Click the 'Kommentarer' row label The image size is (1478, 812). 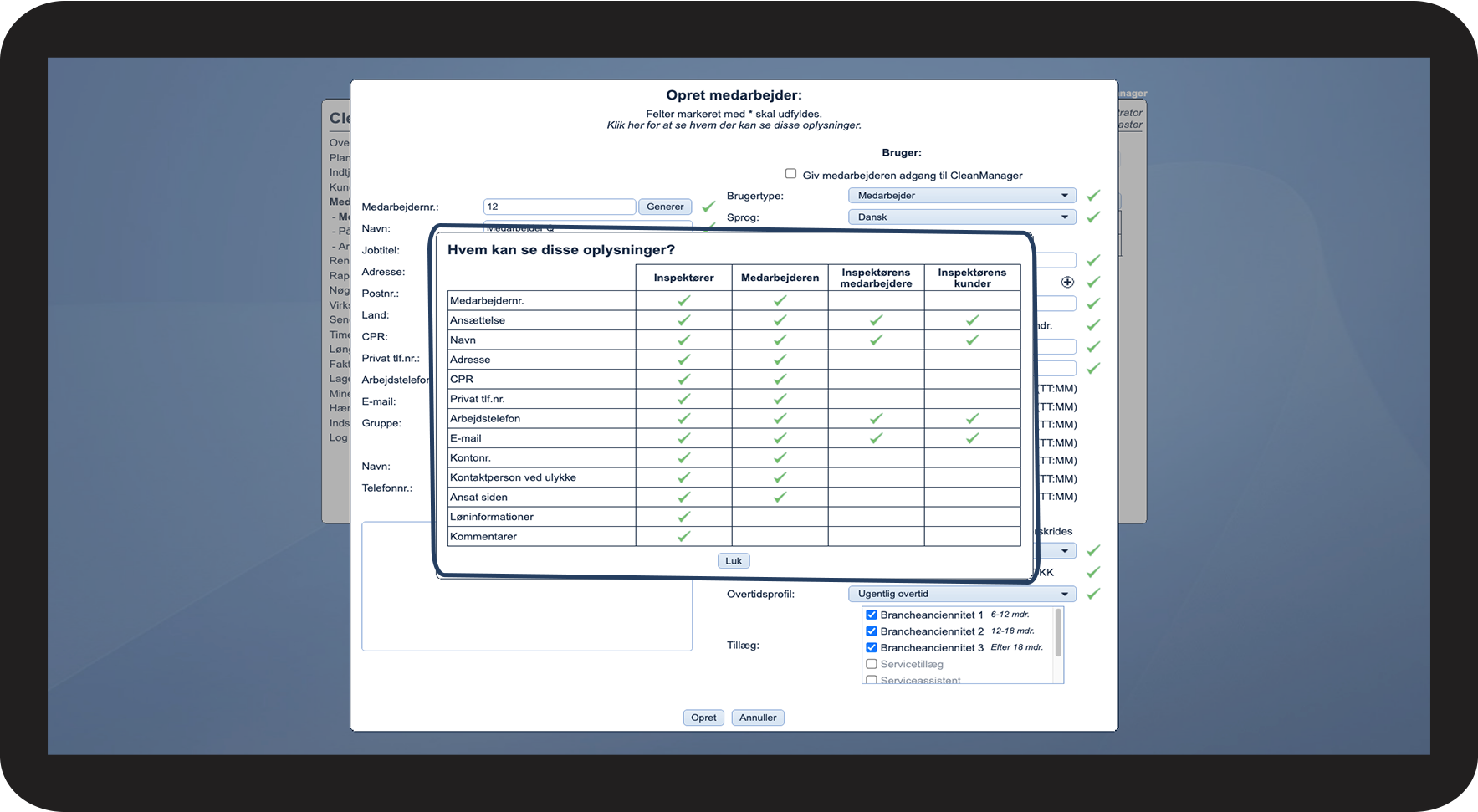click(x=483, y=536)
